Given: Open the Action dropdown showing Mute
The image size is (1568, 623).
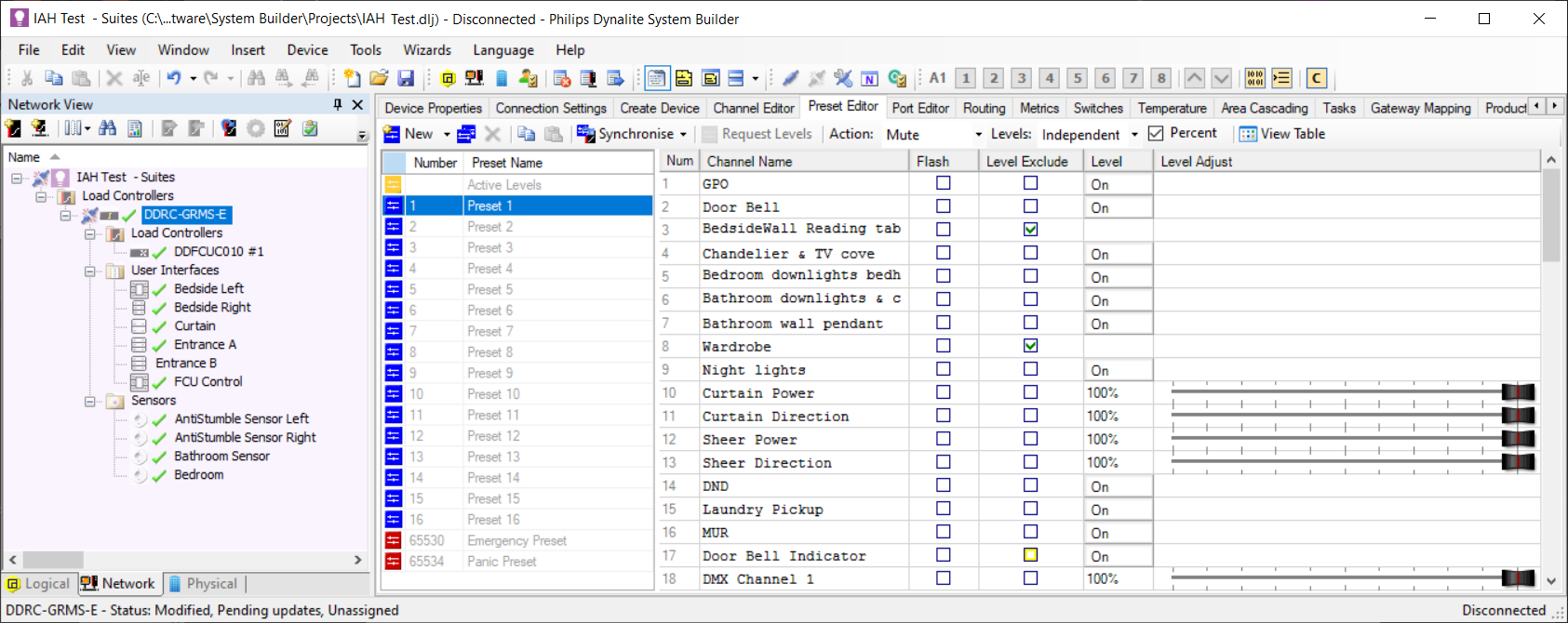Looking at the screenshot, I should coord(978,135).
